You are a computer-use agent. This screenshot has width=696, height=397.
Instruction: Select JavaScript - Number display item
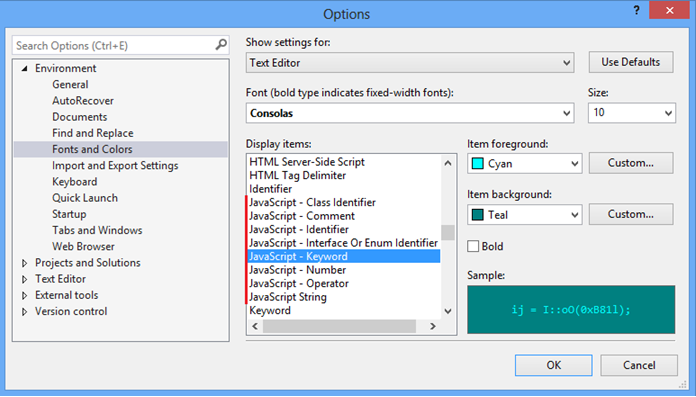pyautogui.click(x=297, y=270)
